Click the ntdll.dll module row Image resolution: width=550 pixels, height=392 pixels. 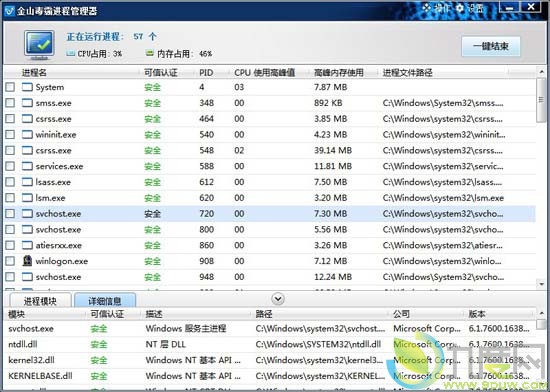point(269,344)
